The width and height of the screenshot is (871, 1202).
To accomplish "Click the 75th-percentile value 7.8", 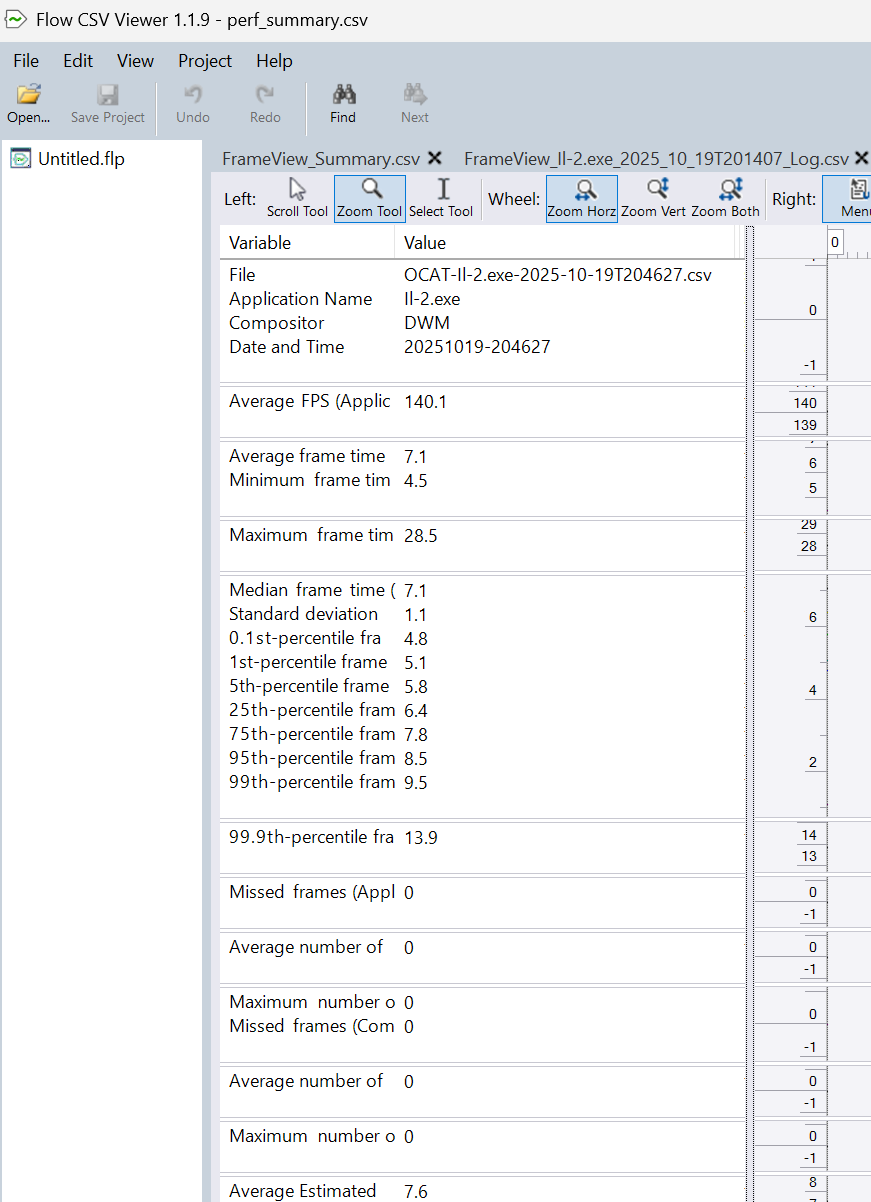I will point(416,734).
